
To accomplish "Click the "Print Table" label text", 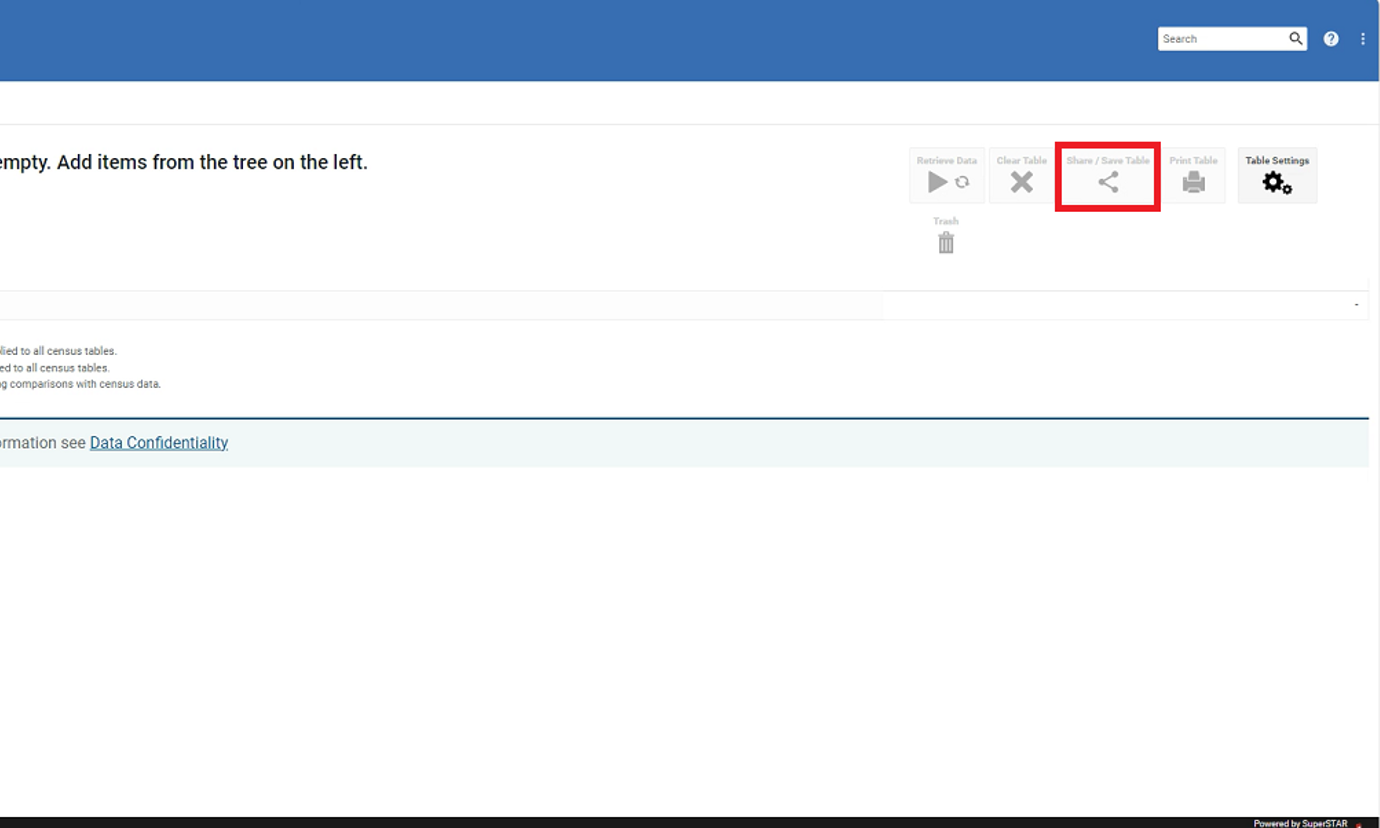I will click(1193, 161).
